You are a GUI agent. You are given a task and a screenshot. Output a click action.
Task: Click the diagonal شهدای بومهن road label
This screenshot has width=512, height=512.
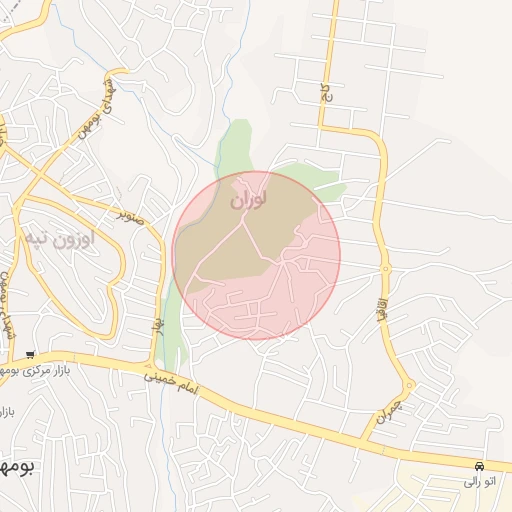(96, 109)
